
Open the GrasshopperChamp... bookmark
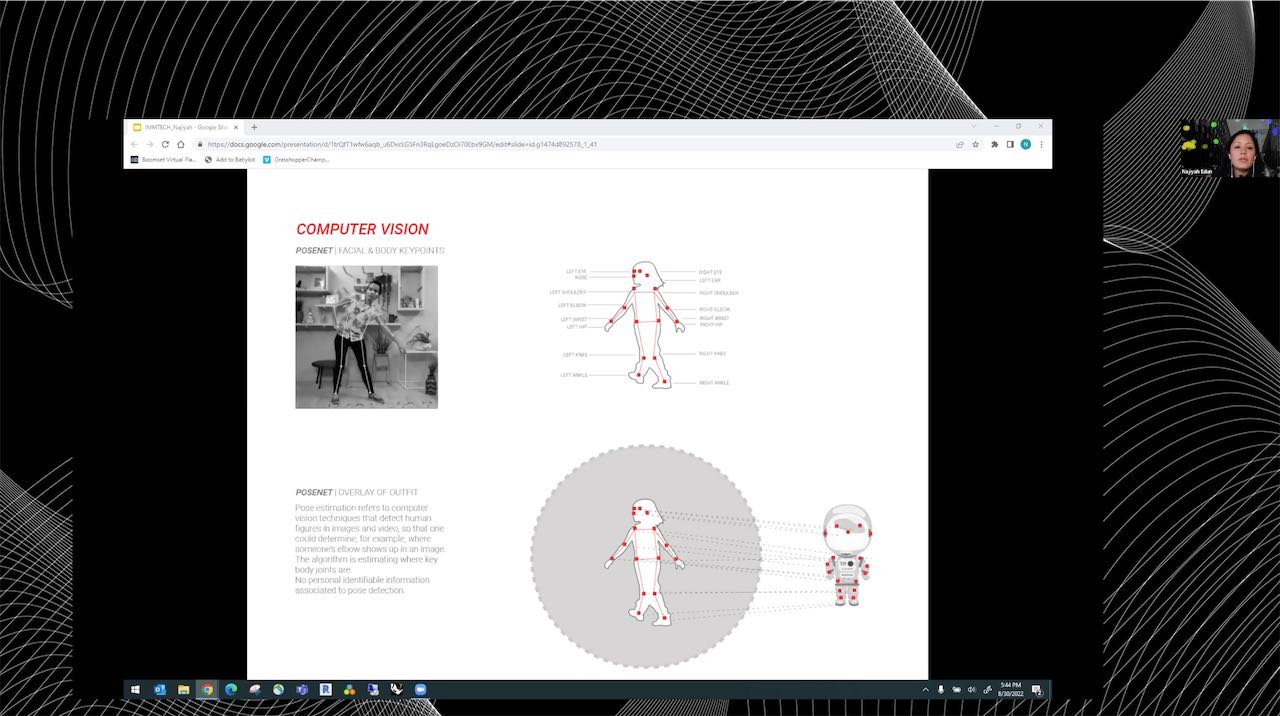click(296, 160)
